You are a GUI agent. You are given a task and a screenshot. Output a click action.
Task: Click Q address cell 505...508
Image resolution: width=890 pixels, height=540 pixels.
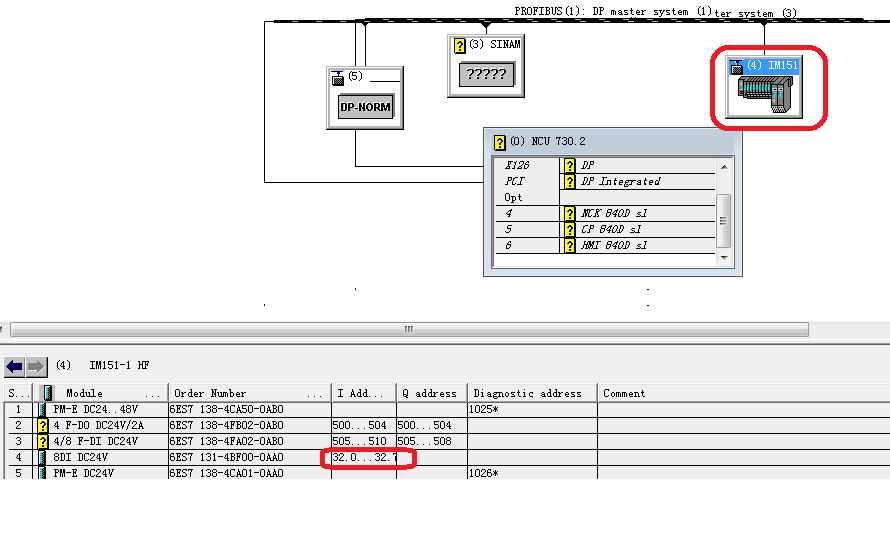click(x=432, y=441)
